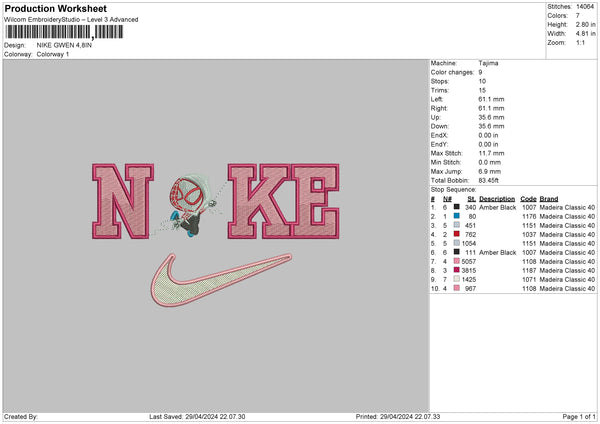Viewport: 600px width, 424px height.
Task: Click the pink swatch in stop row 10
Action: click(x=457, y=288)
